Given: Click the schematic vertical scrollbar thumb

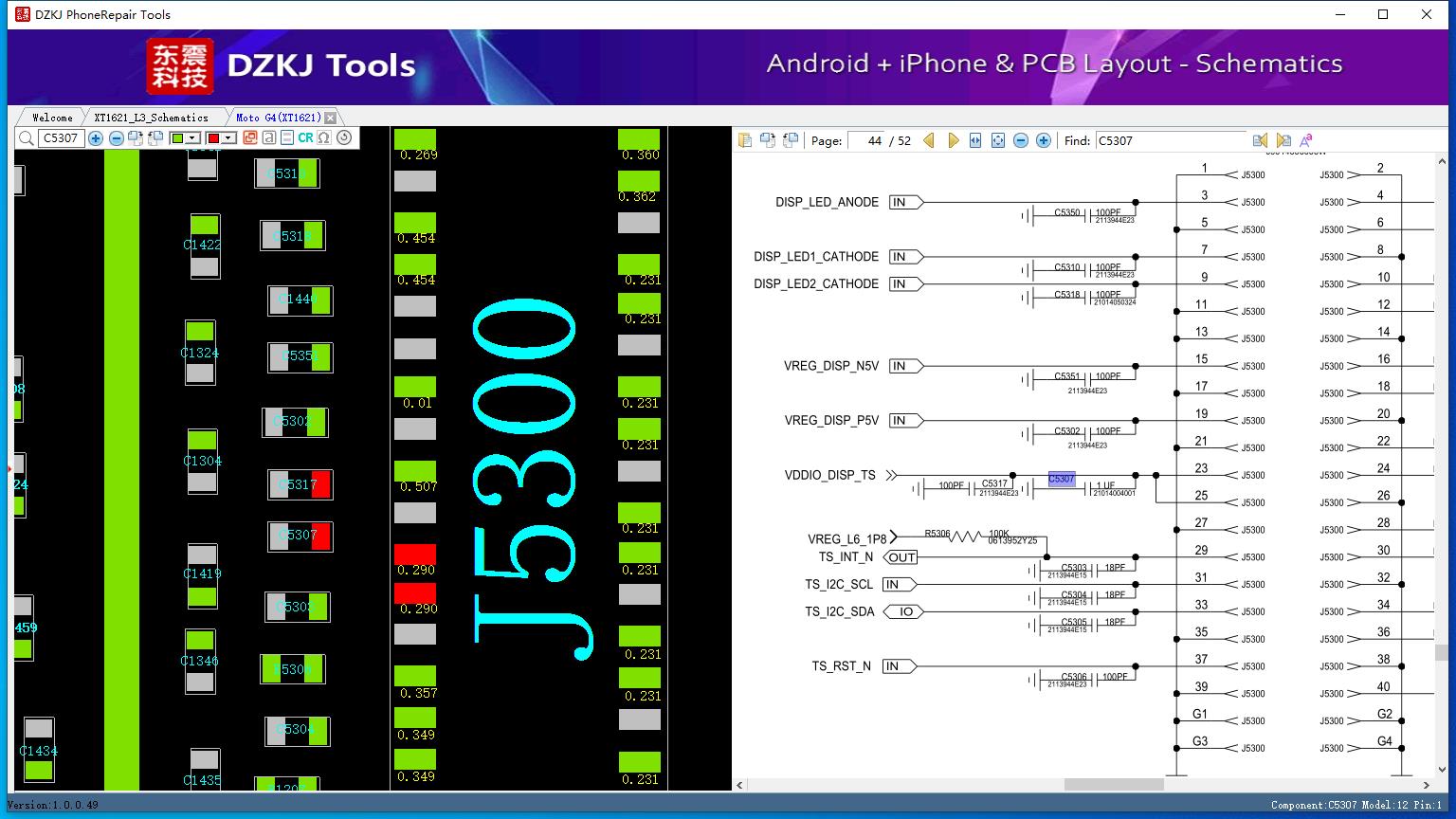Looking at the screenshot, I should (1441, 652).
